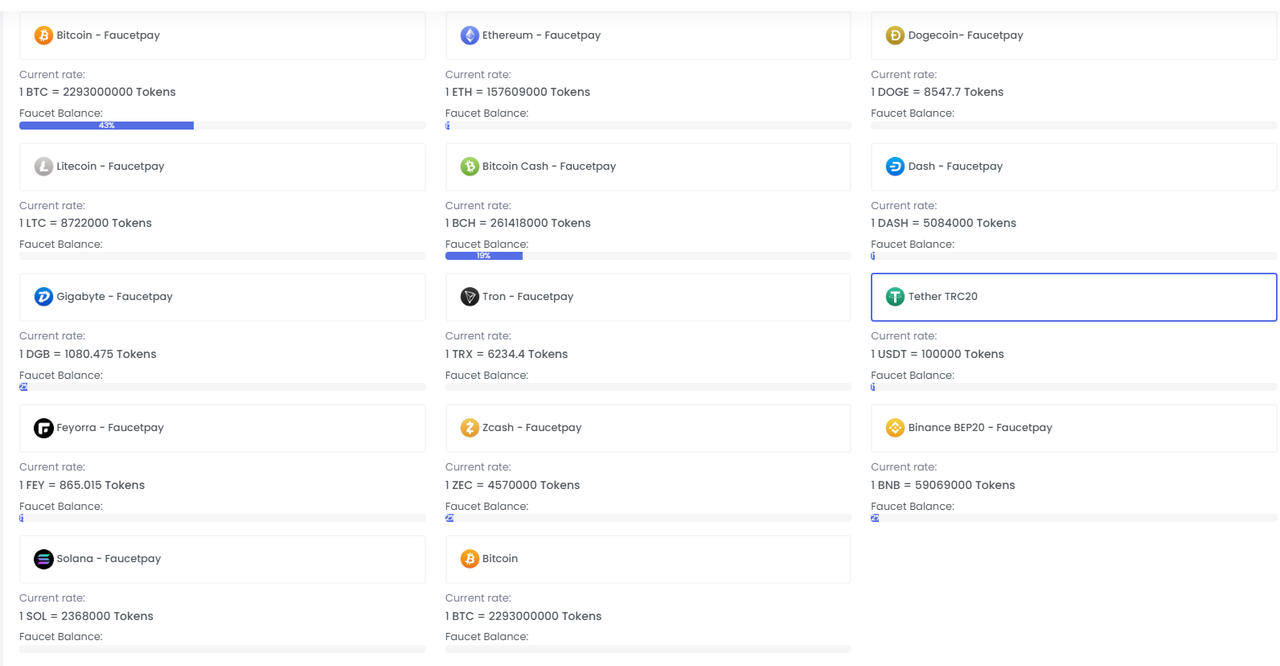
Task: Click rate text 1 USDT = 100000 Tokens
Action: (x=937, y=354)
